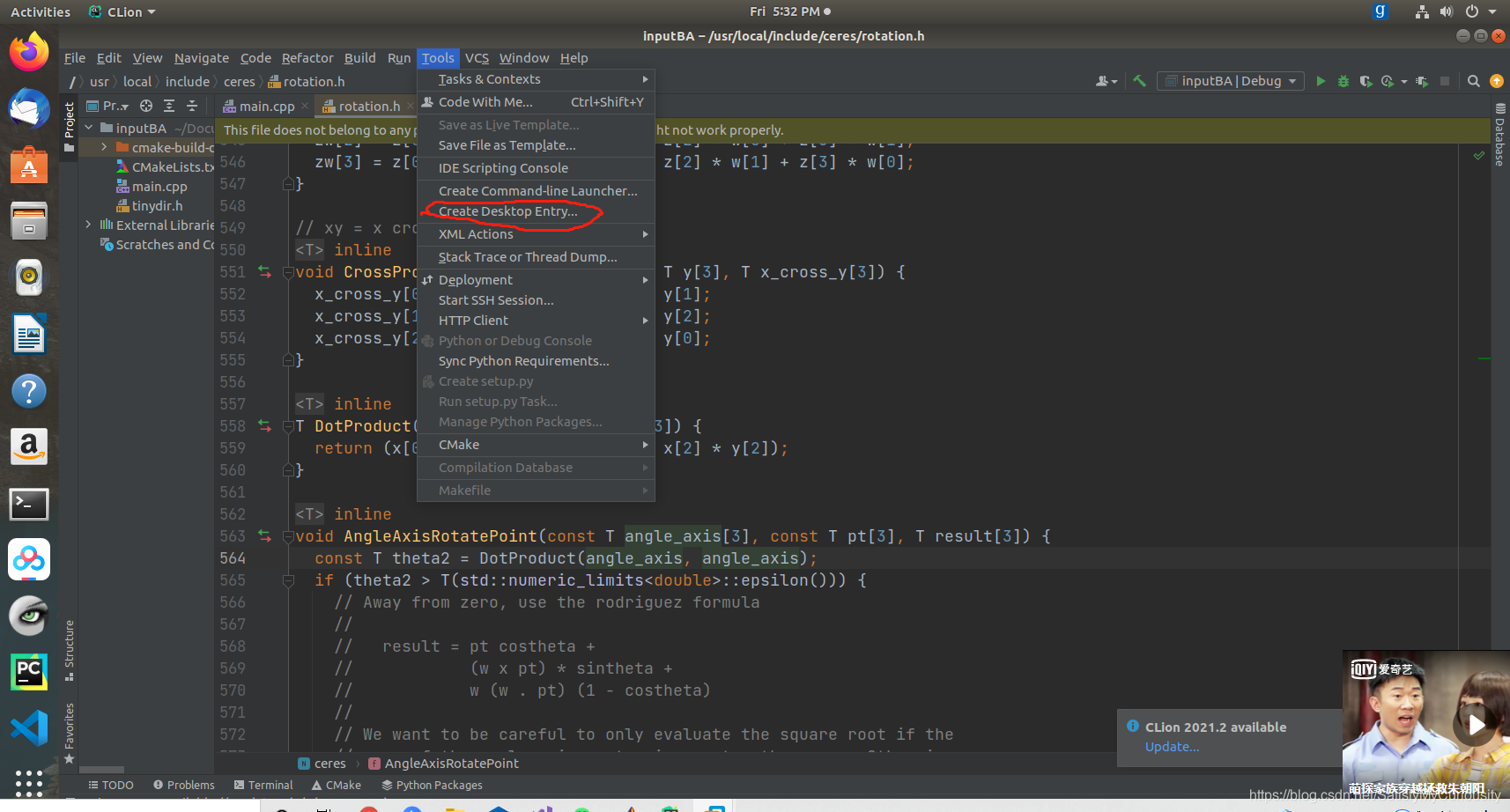Toggle the Python Packages tool window
This screenshot has height=812, width=1510.
point(432,785)
